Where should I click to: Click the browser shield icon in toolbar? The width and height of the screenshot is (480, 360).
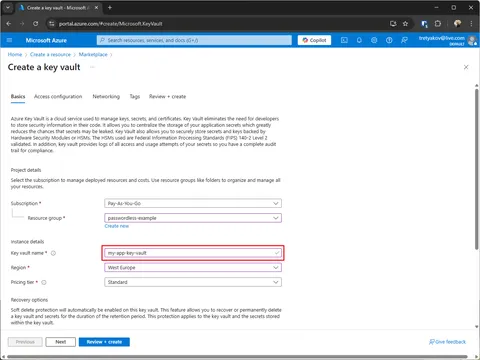click(x=424, y=24)
